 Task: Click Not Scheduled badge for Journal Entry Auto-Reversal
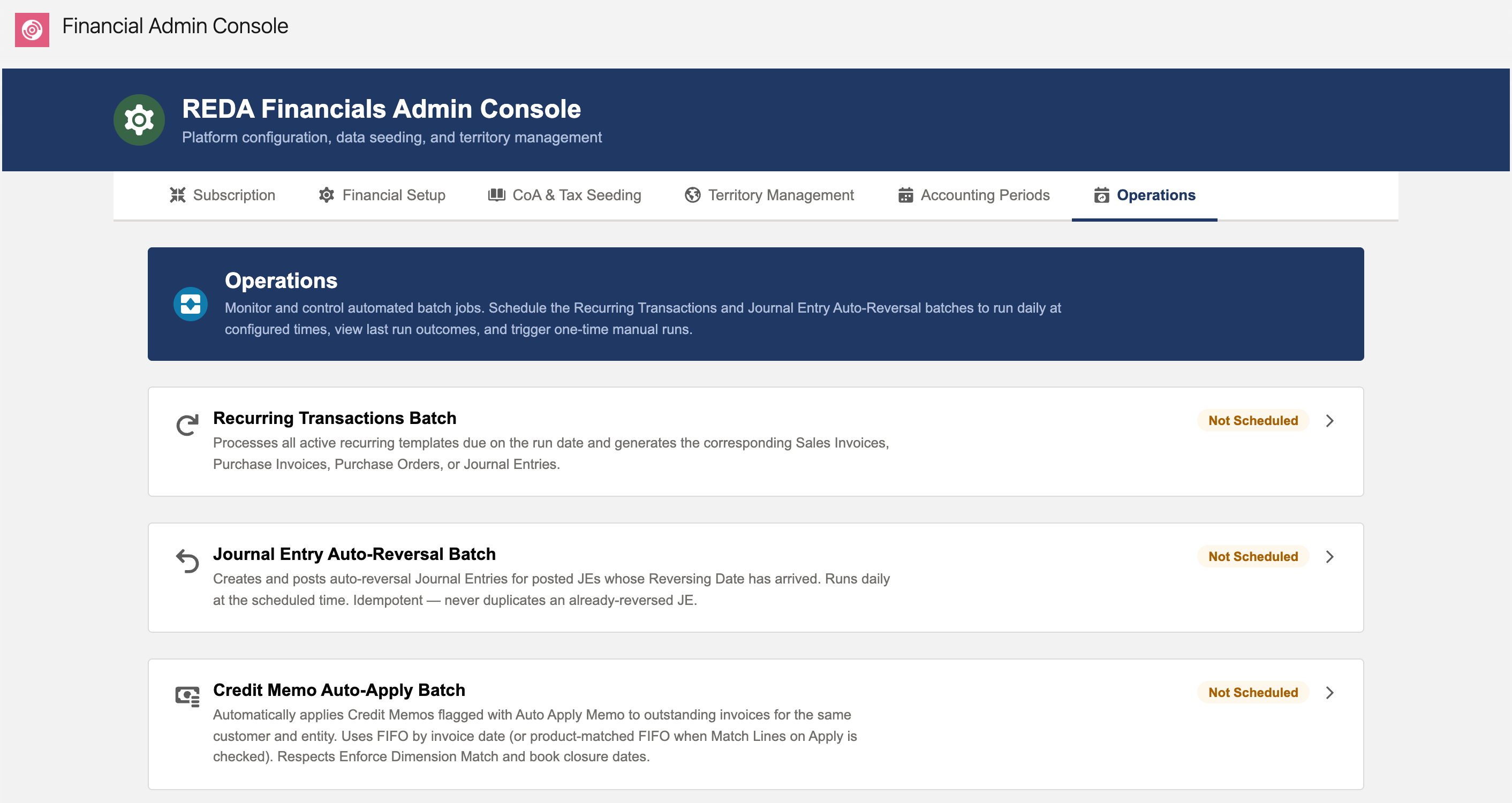click(1253, 556)
